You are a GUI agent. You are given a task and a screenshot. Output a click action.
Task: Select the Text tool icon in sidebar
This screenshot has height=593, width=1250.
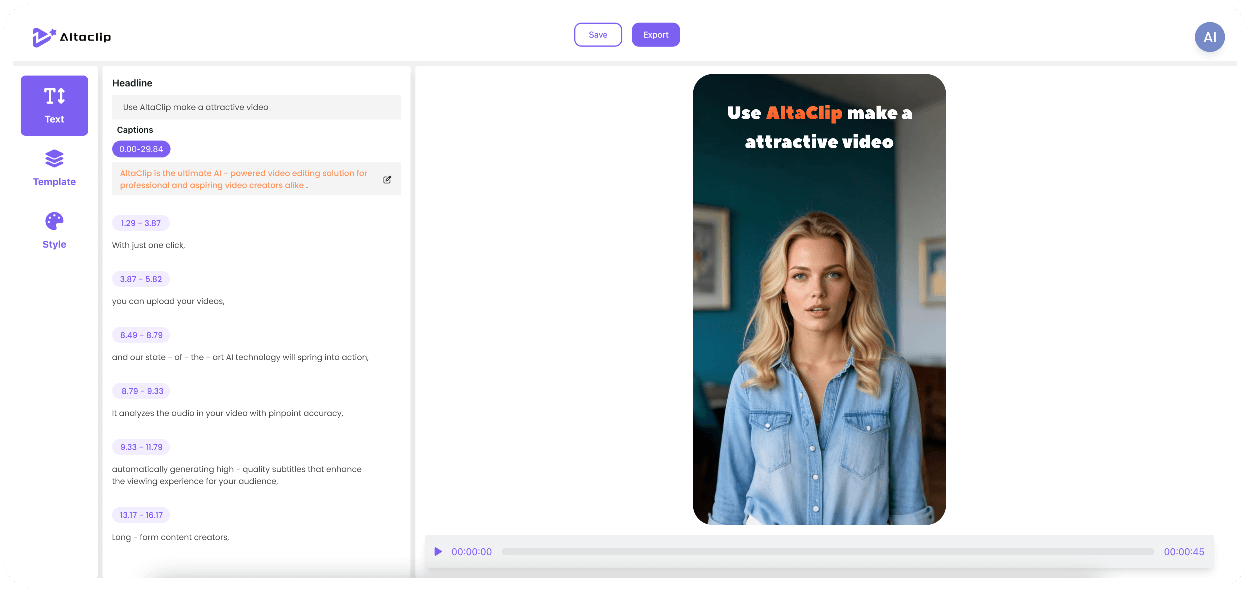tap(54, 96)
